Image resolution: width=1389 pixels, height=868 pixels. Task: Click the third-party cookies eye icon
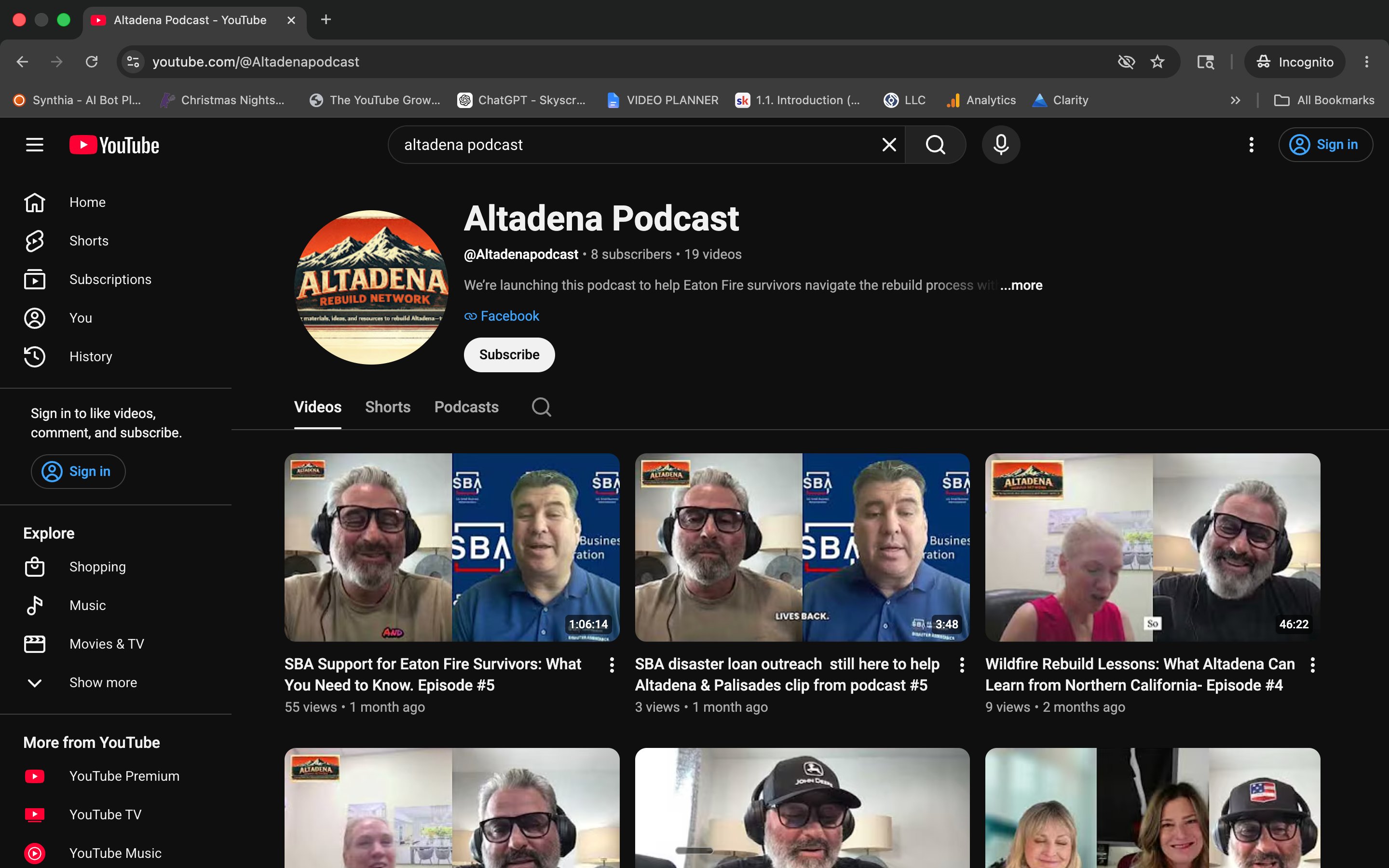point(1126,61)
